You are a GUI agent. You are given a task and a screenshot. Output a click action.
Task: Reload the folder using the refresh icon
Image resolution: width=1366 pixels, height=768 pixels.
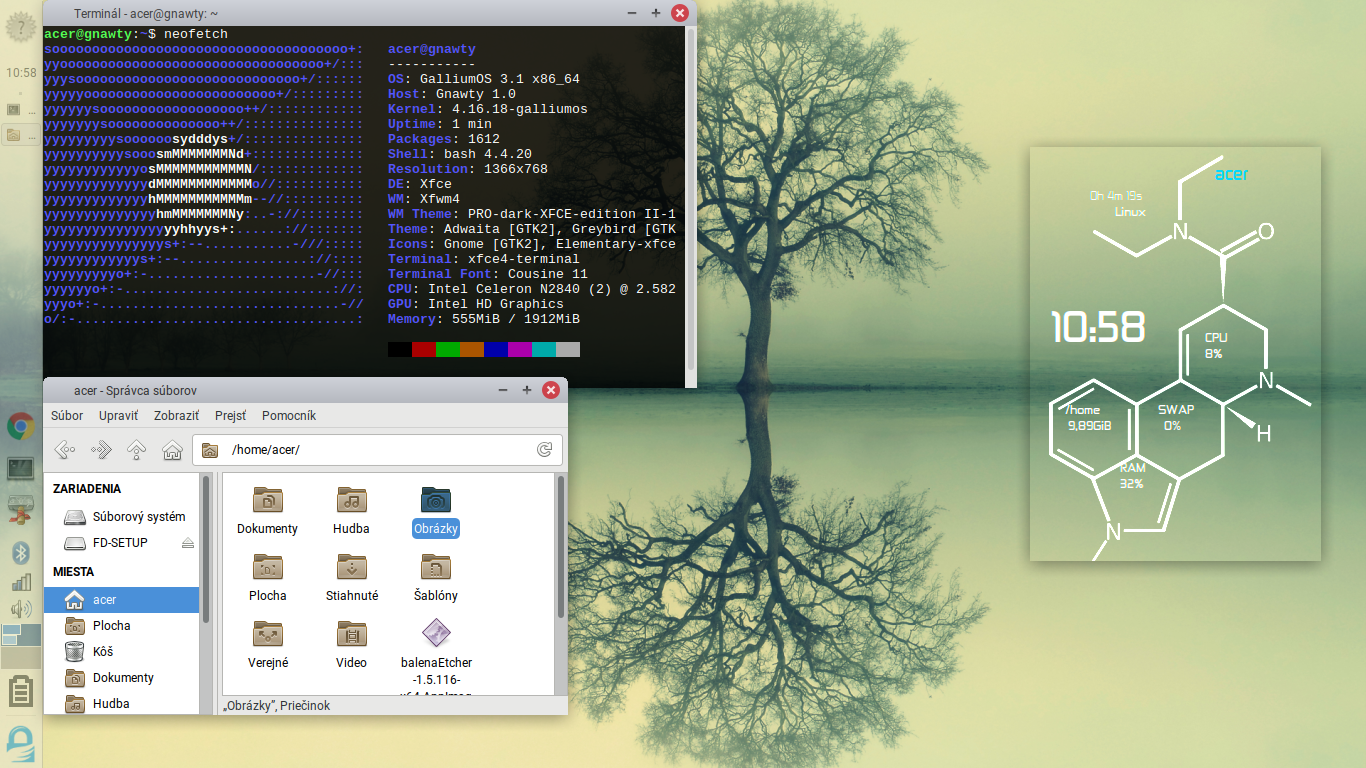[544, 450]
